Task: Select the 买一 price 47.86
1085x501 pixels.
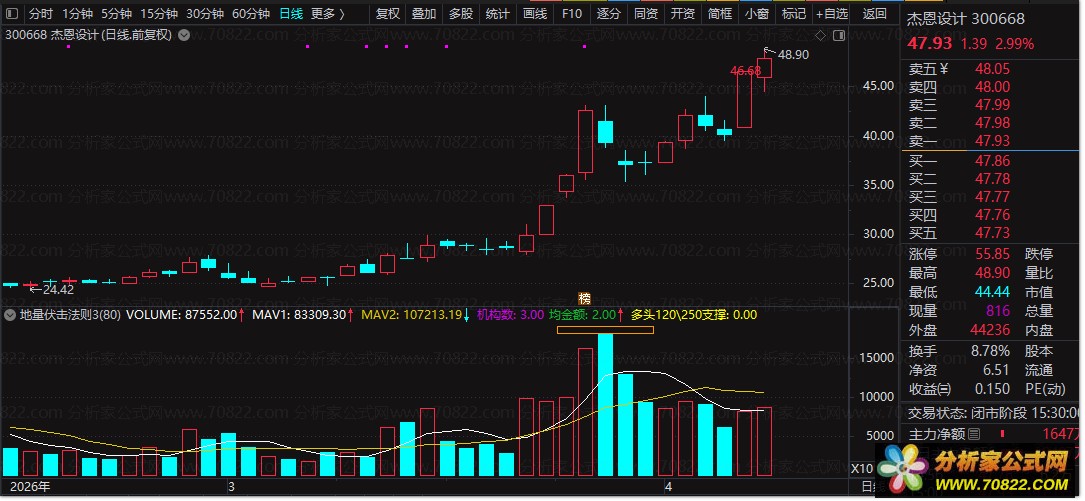Action: tap(992, 161)
